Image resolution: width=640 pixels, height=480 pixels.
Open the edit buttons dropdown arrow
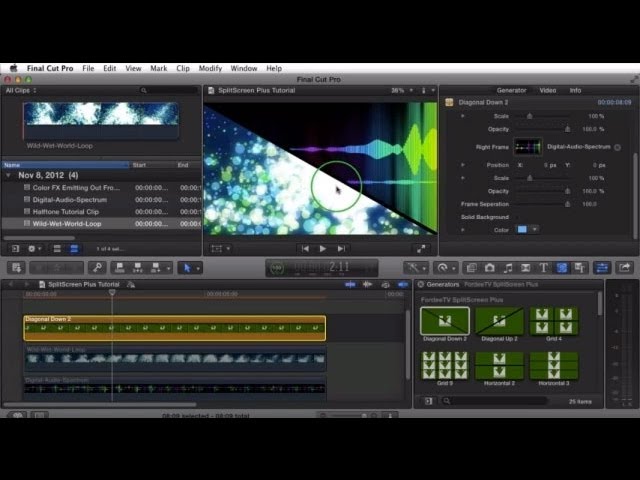pyautogui.click(x=168, y=268)
